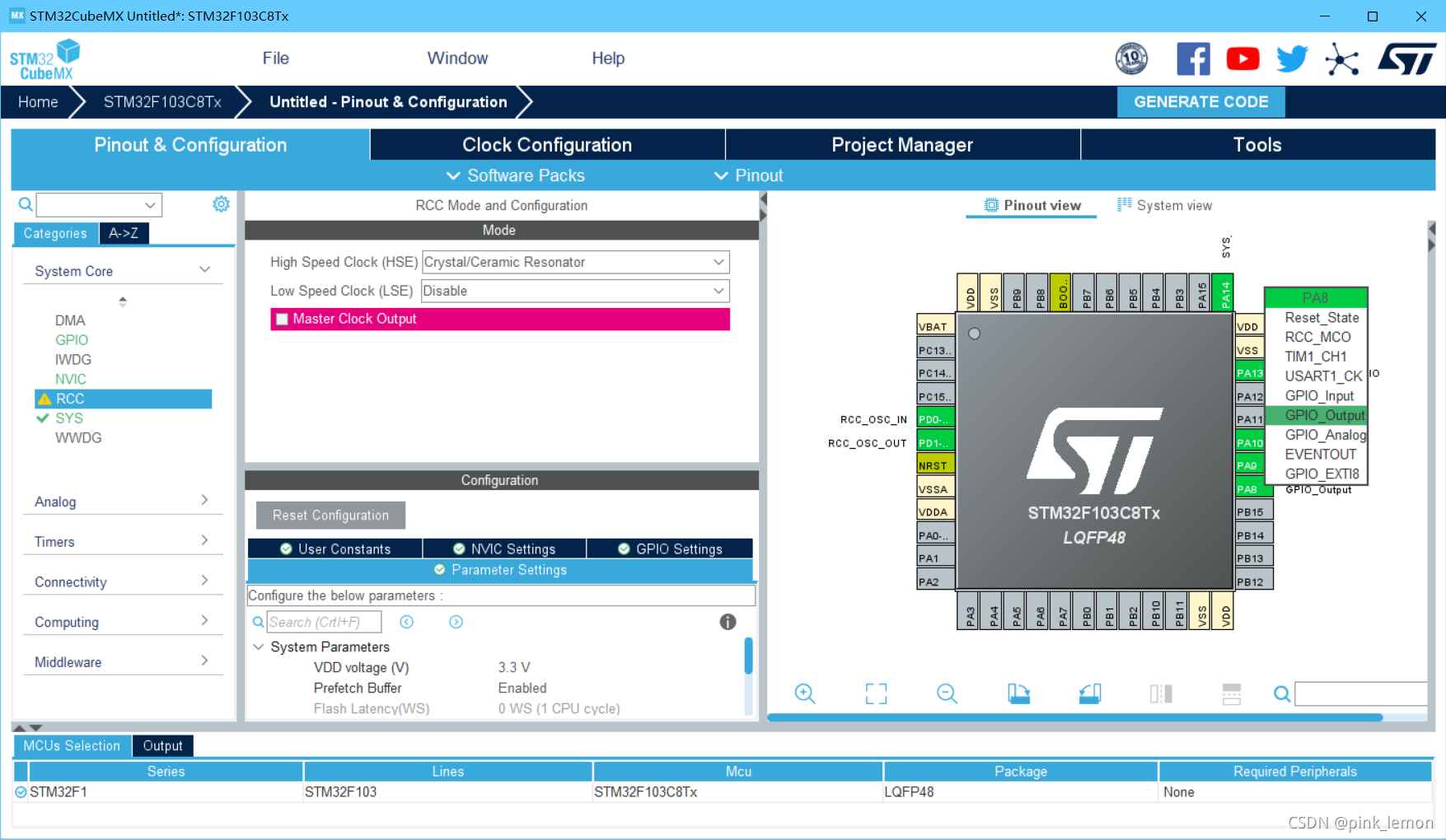Click the Reset Configuration button
The image size is (1446, 840).
330,515
